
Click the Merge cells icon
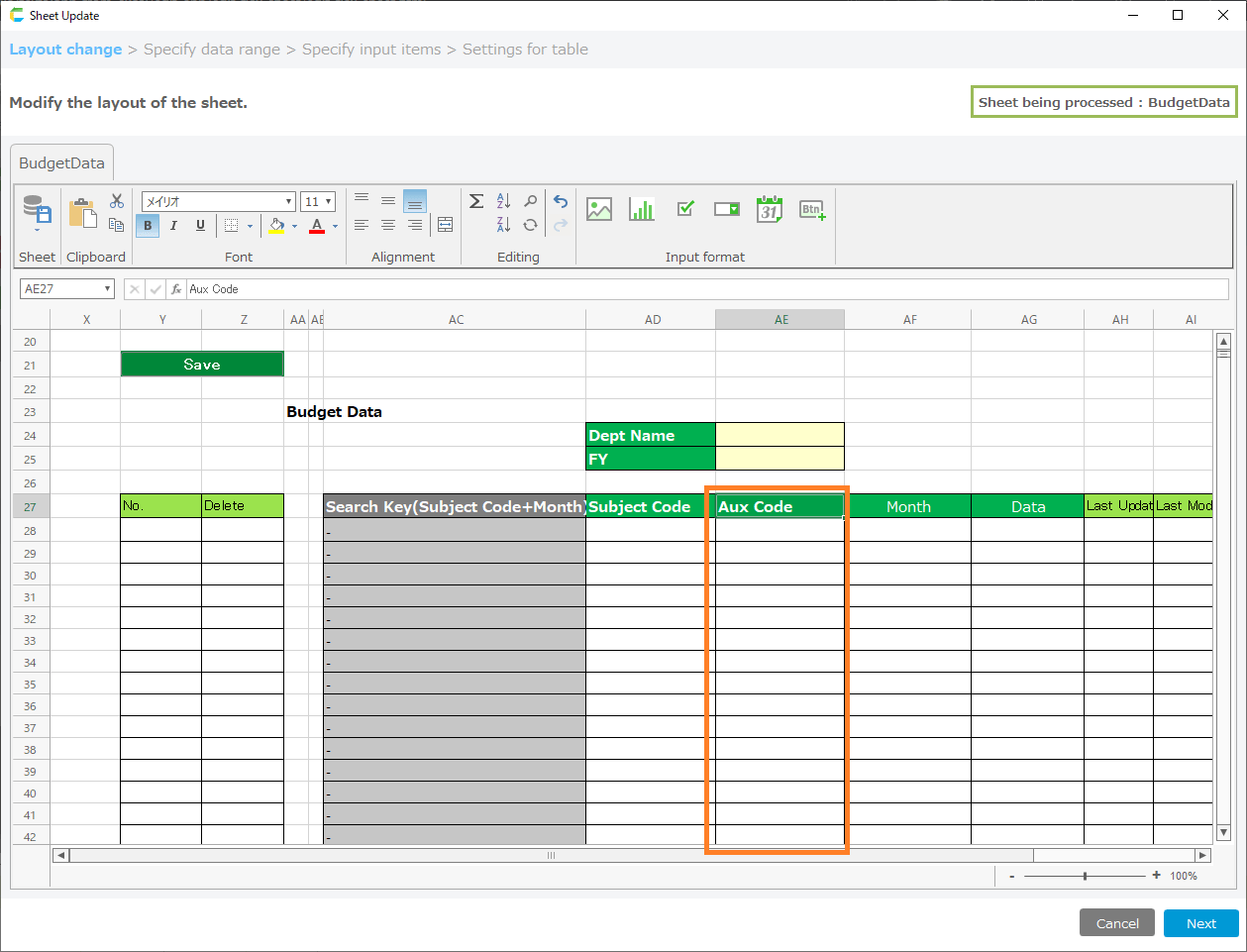coord(446,225)
